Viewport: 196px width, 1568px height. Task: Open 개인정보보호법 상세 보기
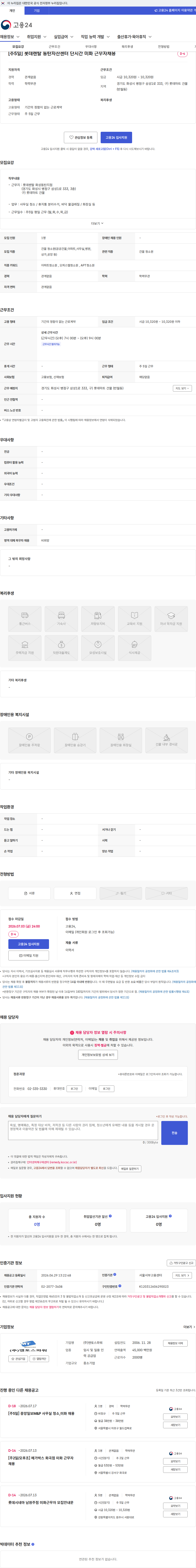click(98, 1055)
